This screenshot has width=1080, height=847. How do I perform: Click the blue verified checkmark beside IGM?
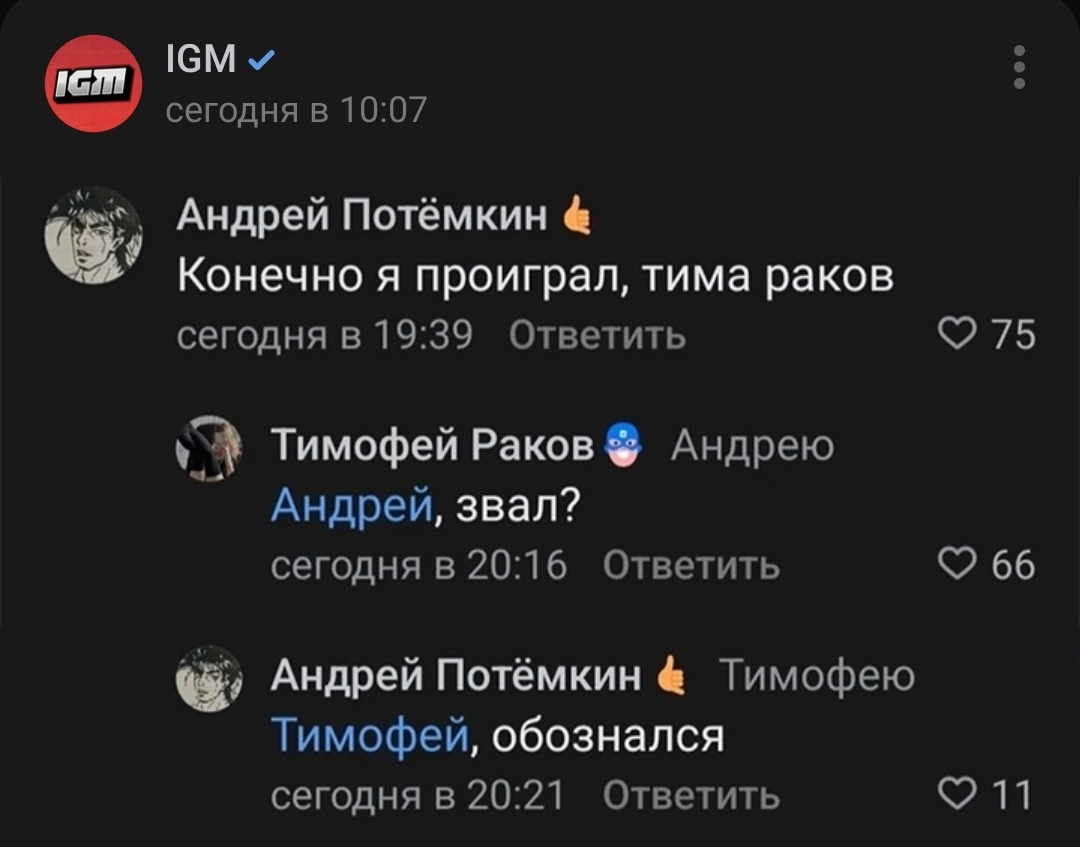(261, 62)
